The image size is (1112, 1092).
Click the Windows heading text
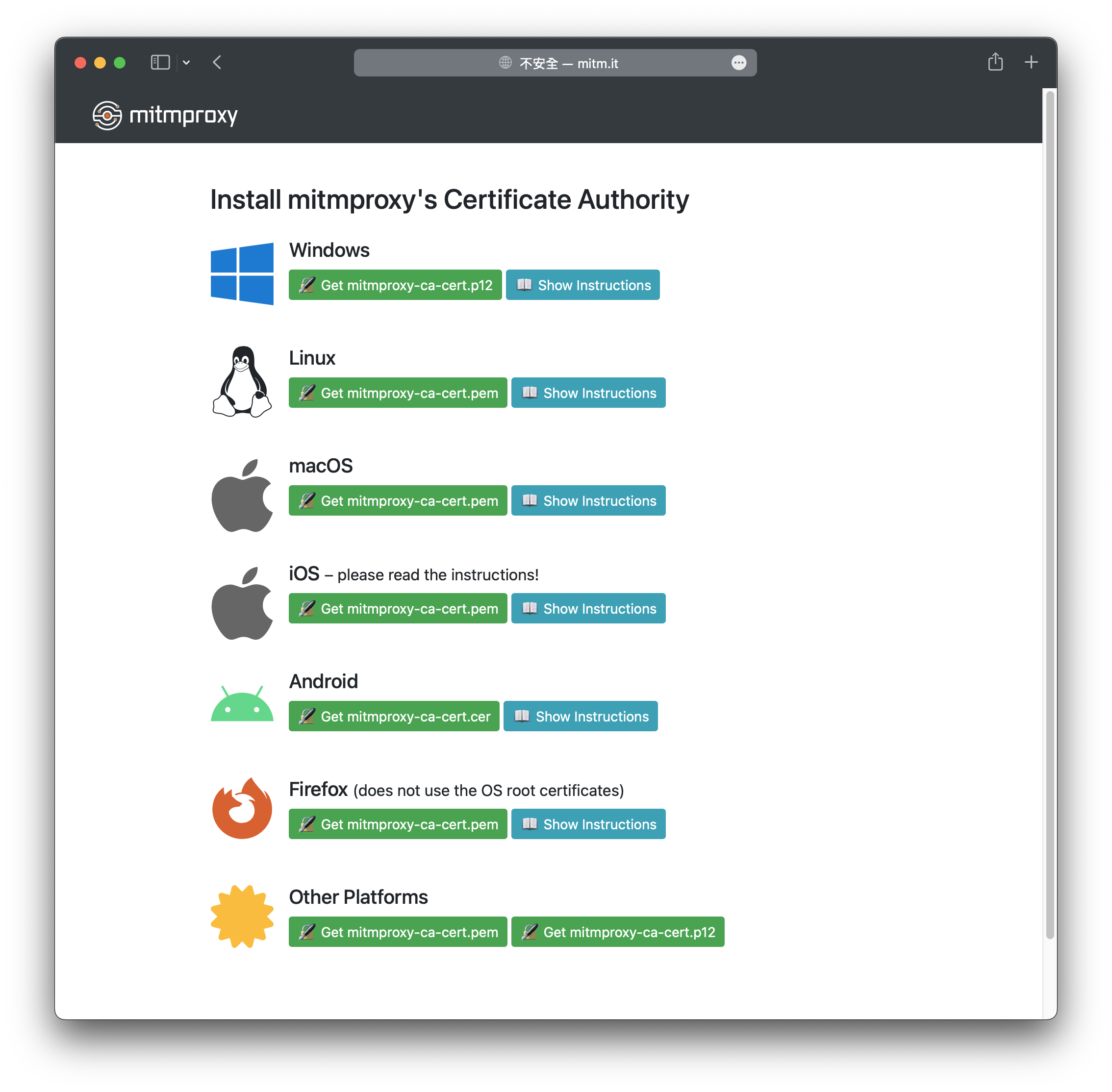click(x=329, y=250)
